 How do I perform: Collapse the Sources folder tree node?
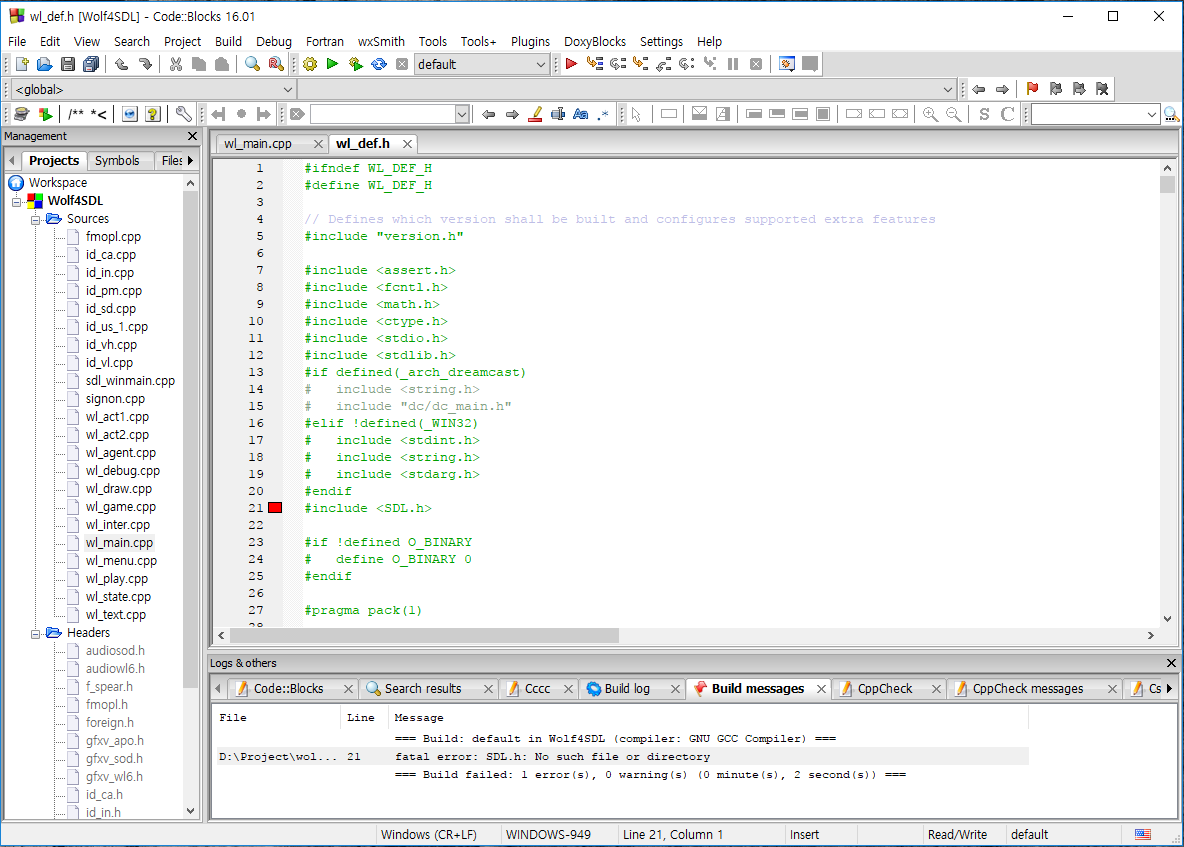35,220
